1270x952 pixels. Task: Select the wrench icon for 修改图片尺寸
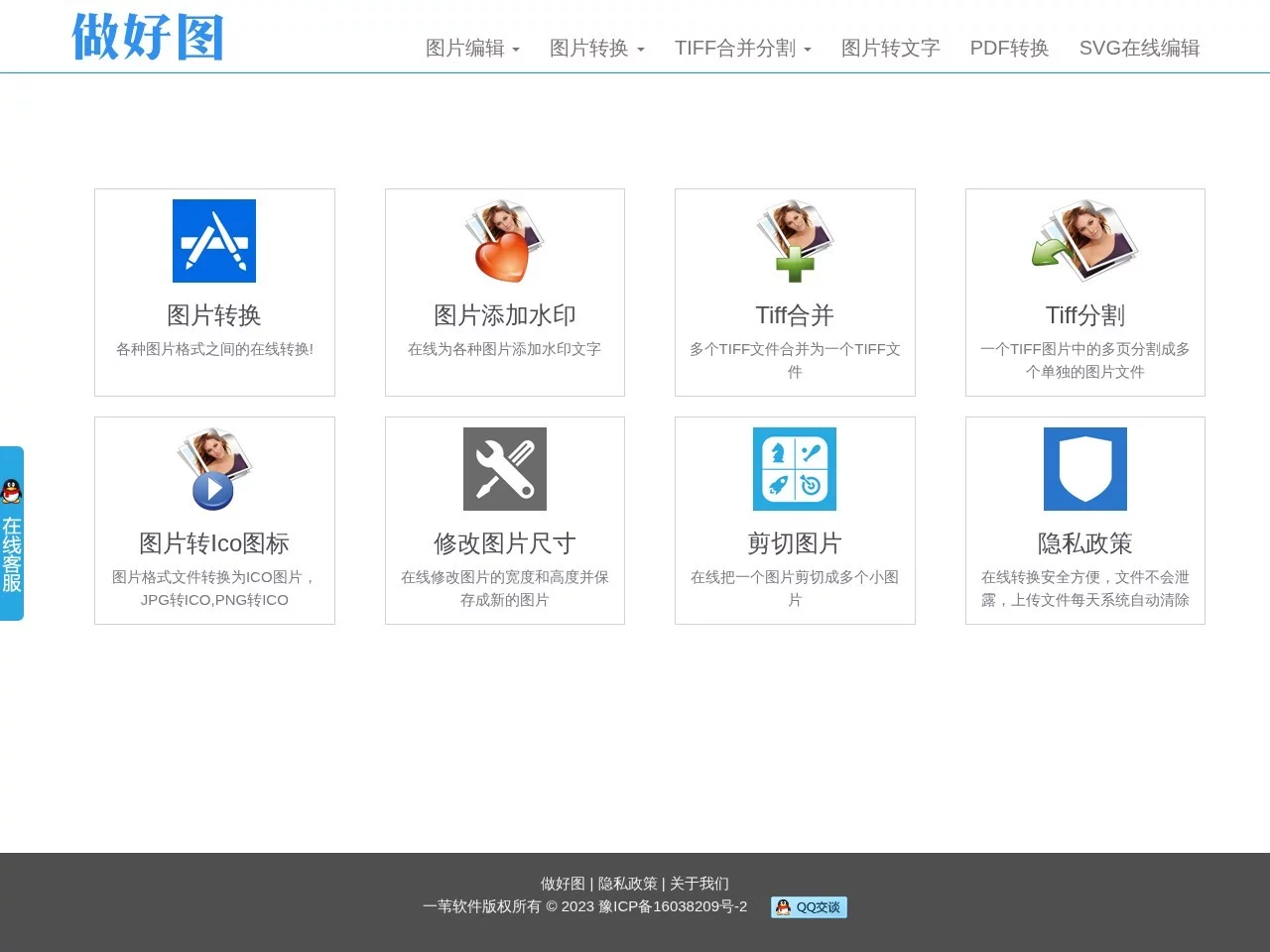(504, 468)
